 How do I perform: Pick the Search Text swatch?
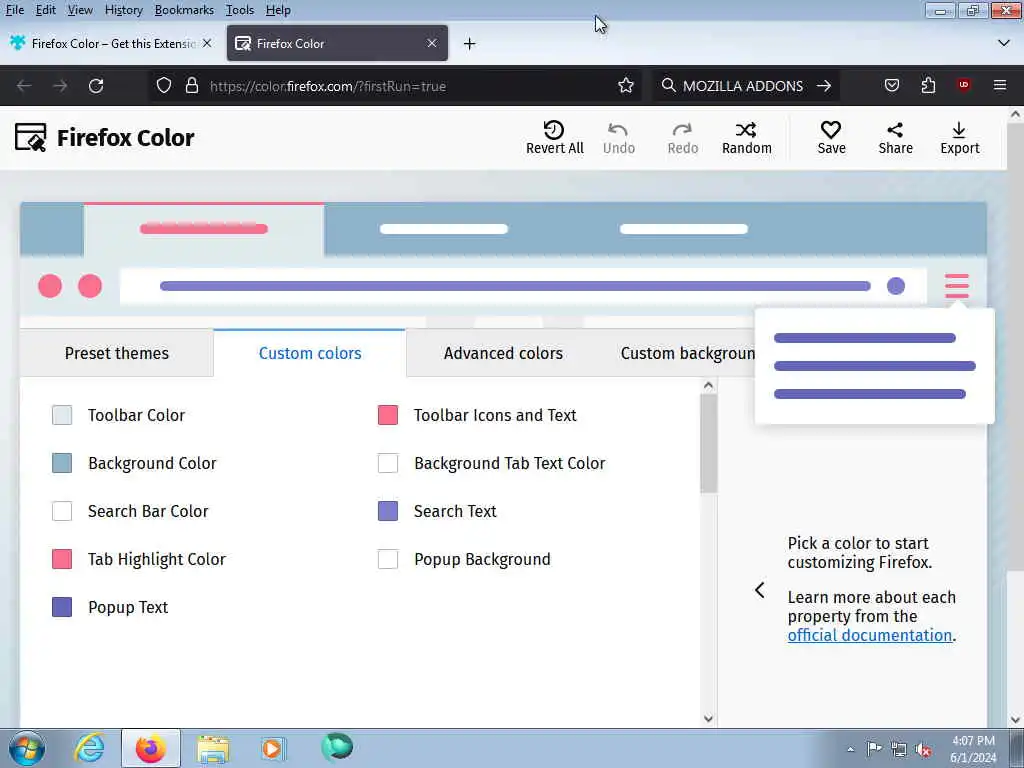click(388, 511)
